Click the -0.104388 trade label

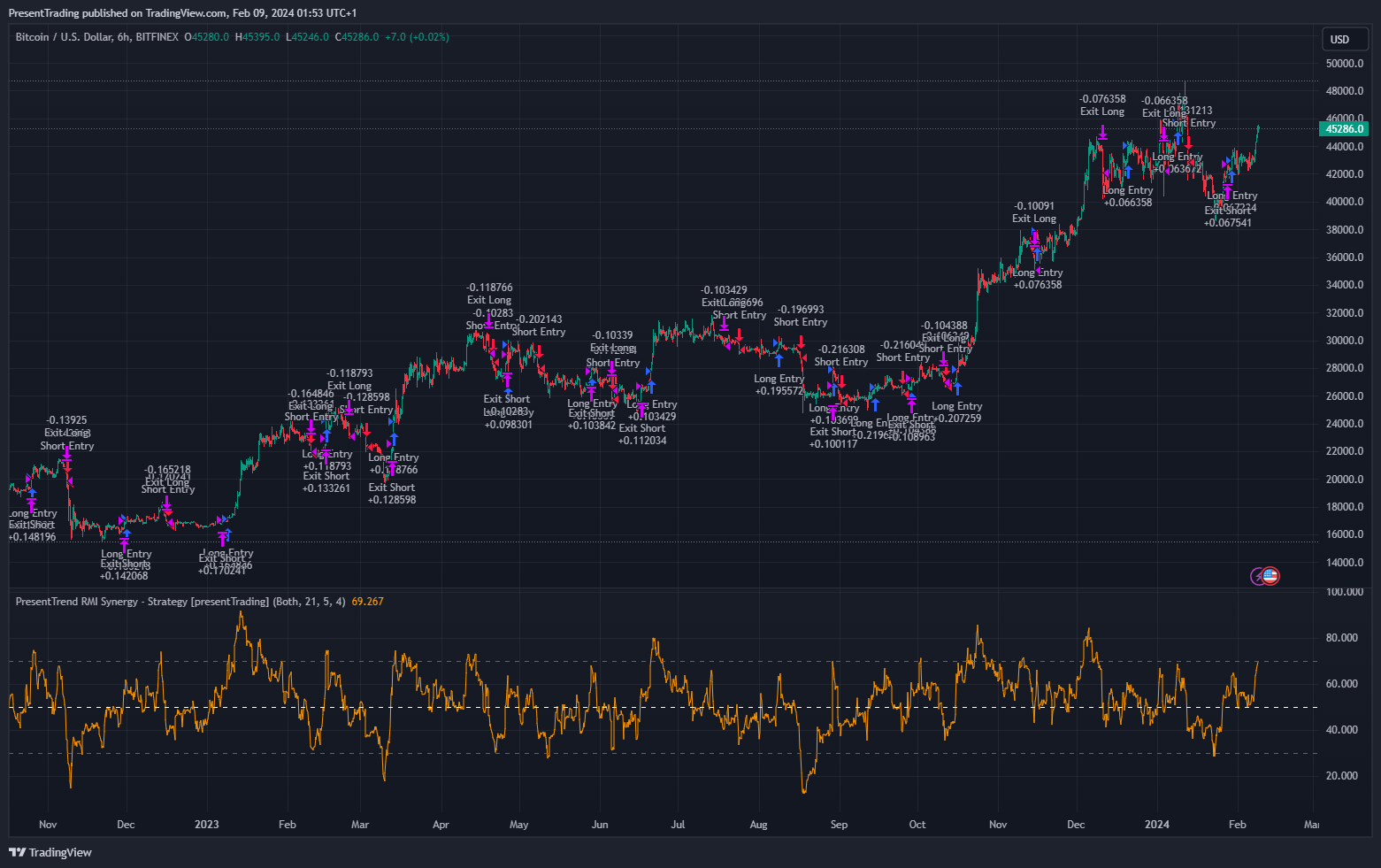click(x=945, y=326)
